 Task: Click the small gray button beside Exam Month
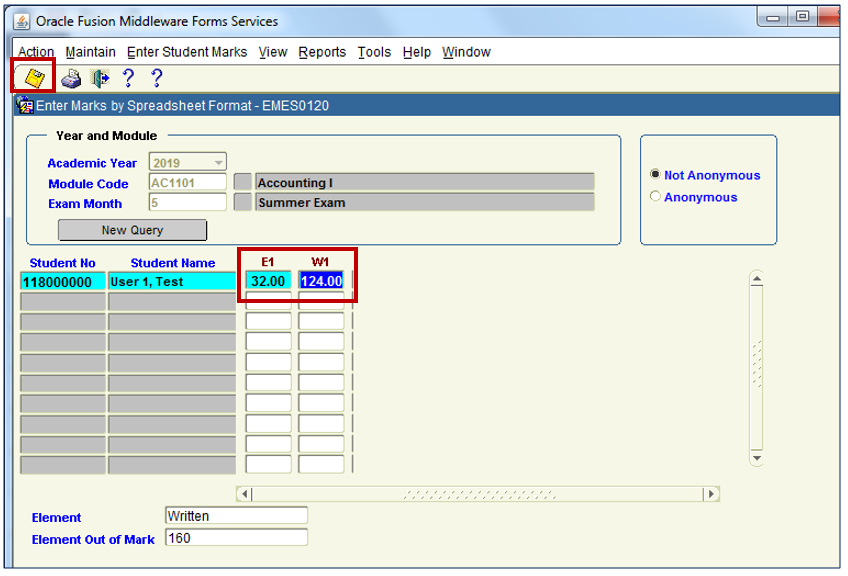pyautogui.click(x=242, y=202)
